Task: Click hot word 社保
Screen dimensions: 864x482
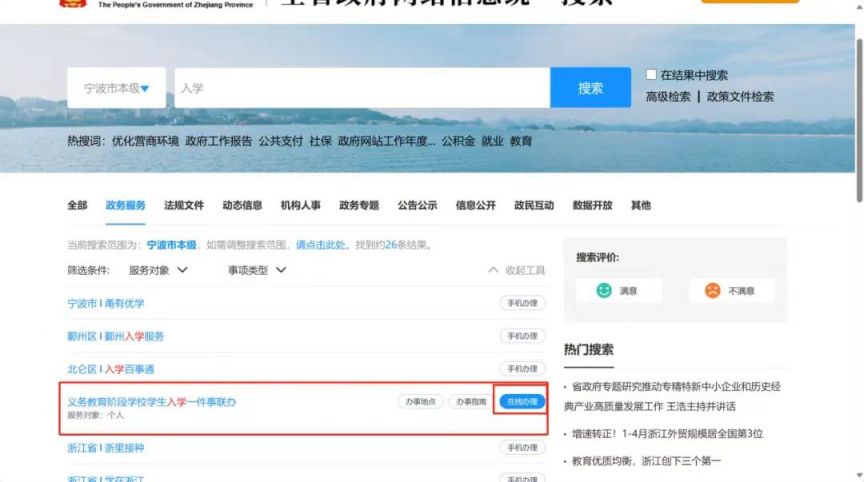Action: coord(321,141)
